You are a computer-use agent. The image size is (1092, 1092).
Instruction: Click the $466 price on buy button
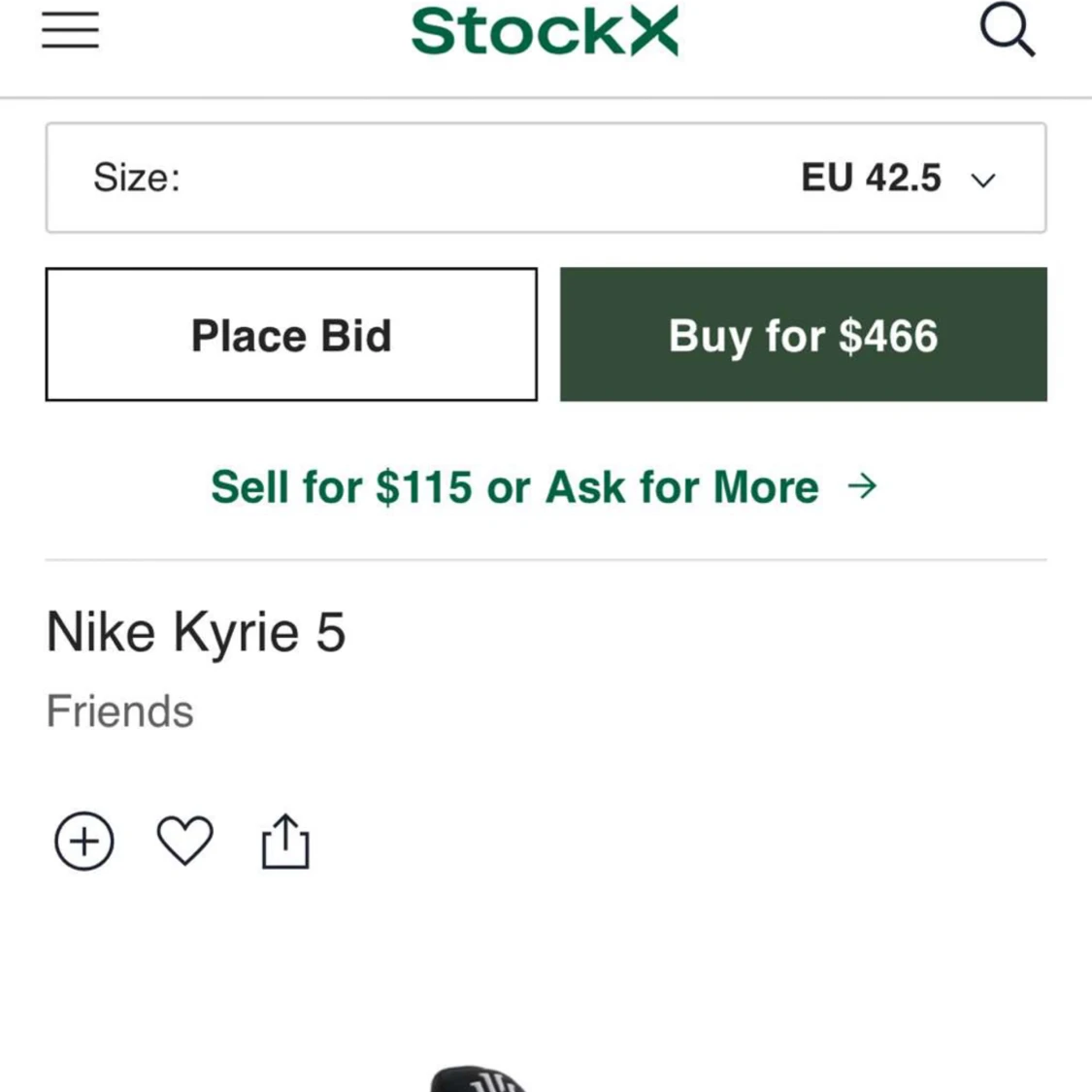click(888, 336)
